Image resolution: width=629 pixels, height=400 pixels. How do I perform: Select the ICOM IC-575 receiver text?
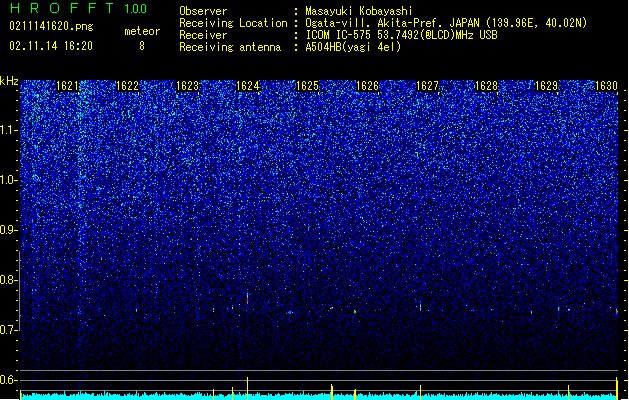401,35
